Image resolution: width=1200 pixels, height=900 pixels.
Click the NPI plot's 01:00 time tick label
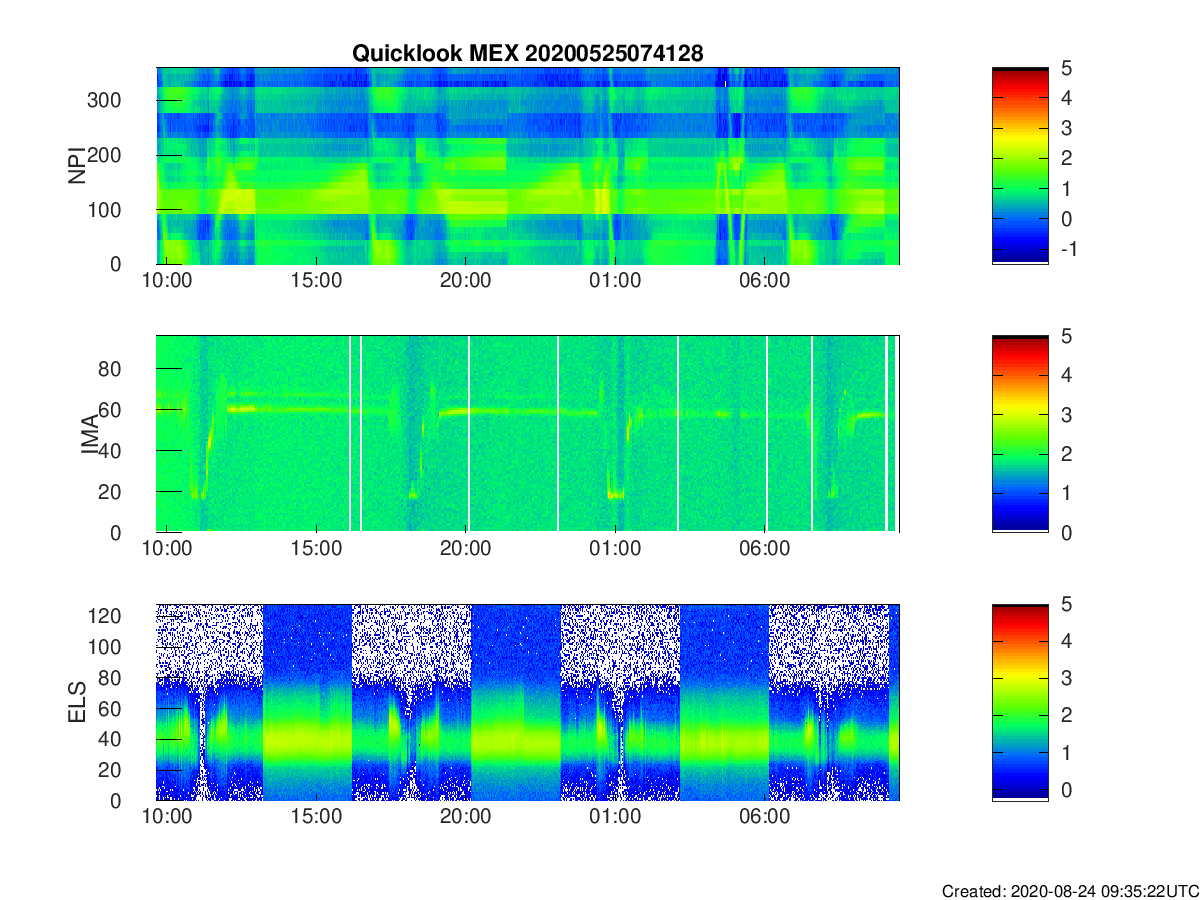[x=615, y=281]
